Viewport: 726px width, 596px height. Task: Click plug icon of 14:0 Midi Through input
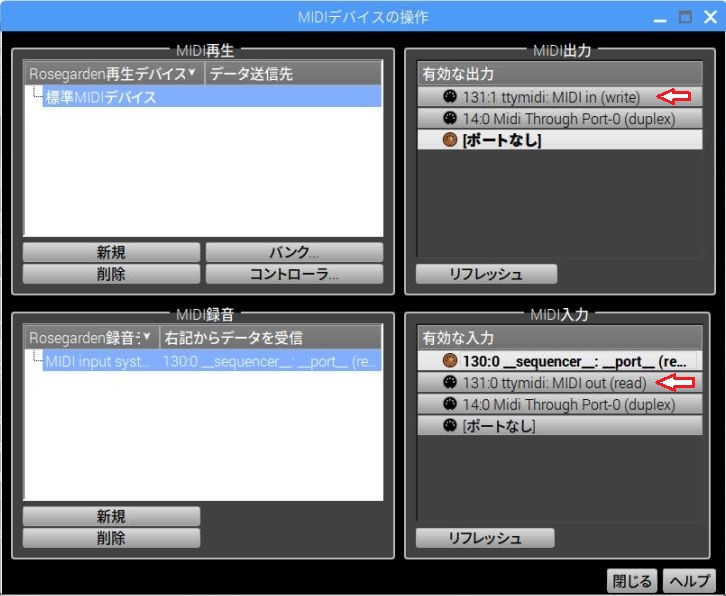click(450, 404)
